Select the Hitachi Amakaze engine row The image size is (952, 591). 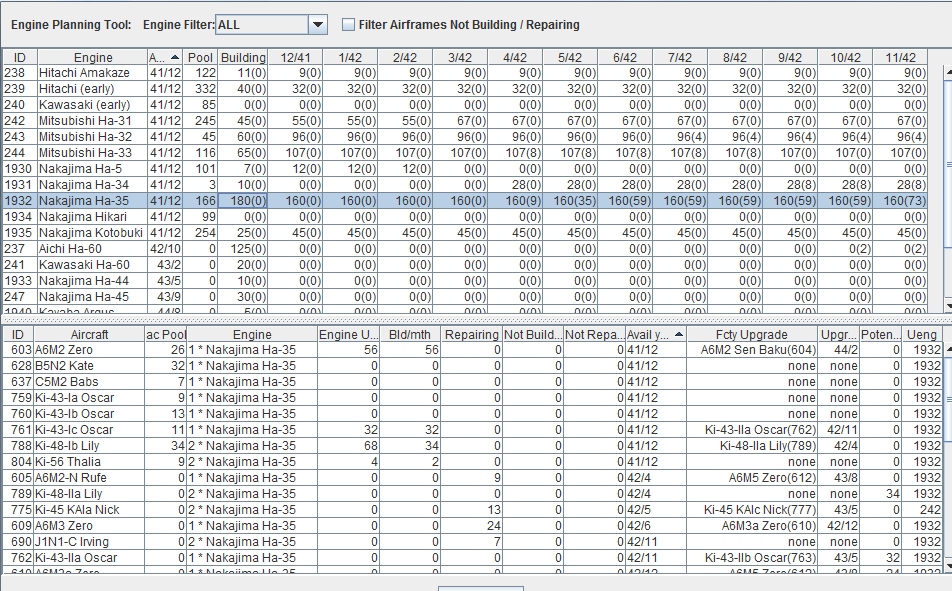(465, 73)
